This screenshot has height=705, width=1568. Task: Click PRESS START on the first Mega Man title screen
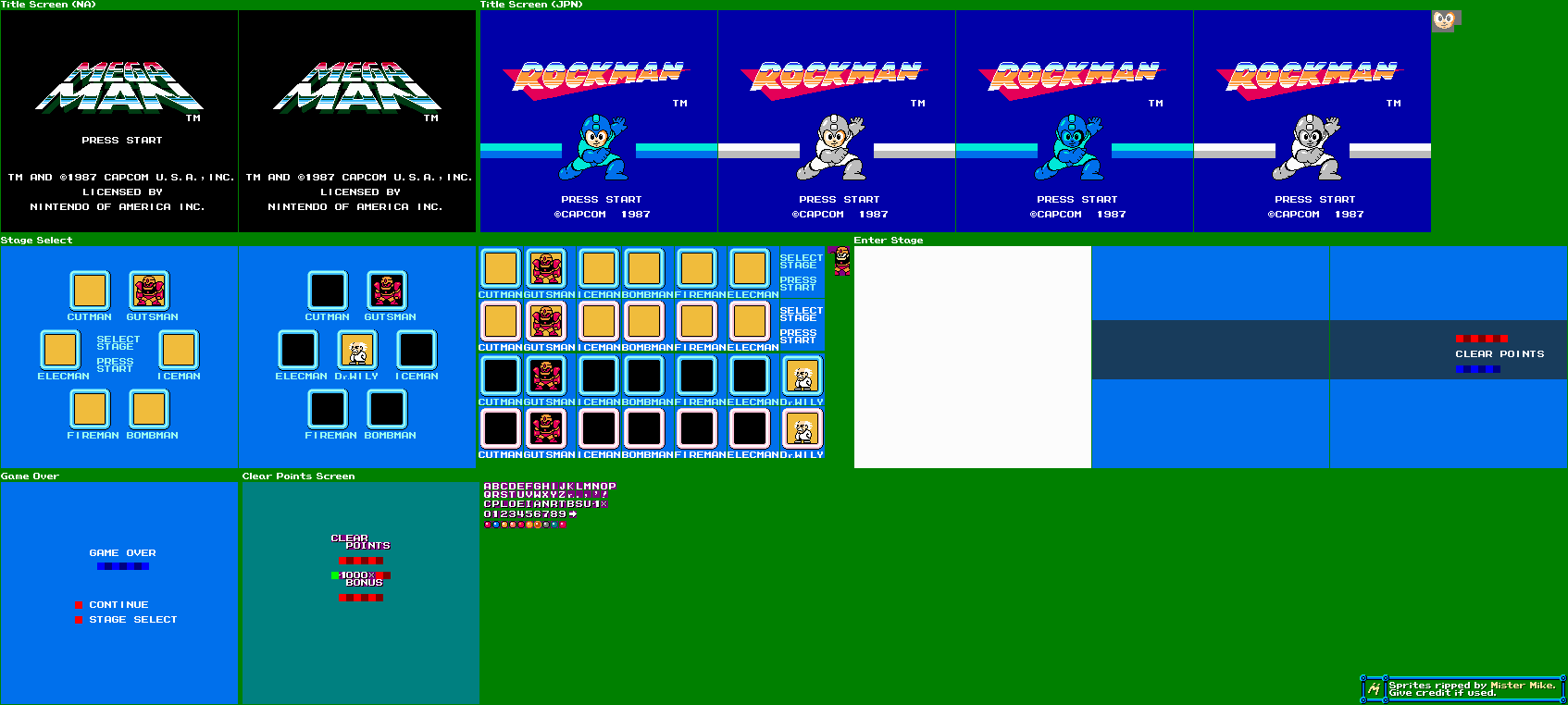click(x=122, y=141)
